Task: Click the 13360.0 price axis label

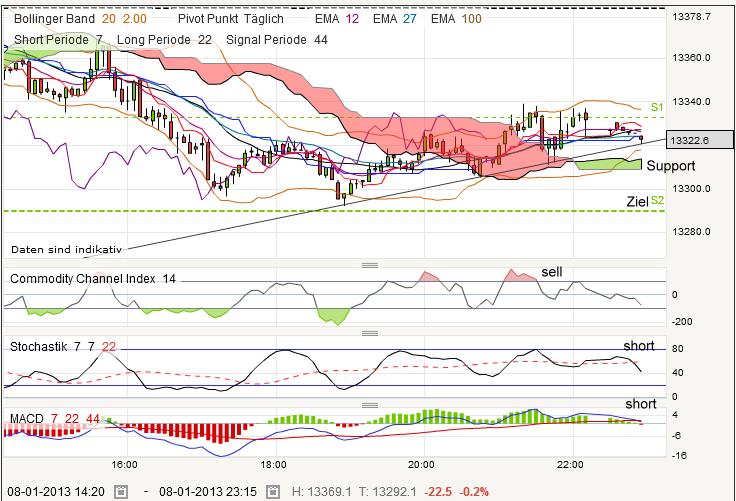Action: [691, 58]
